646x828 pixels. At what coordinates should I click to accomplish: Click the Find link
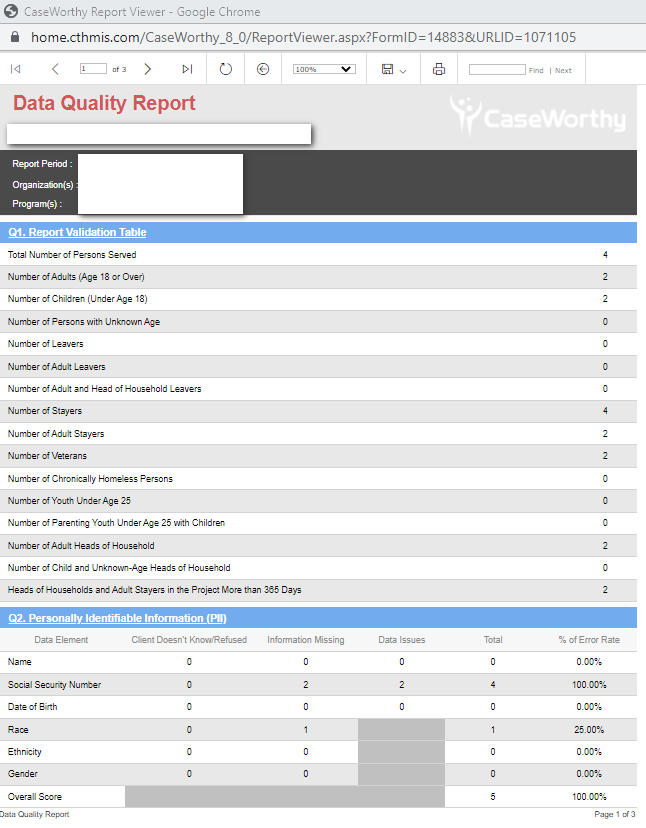[x=536, y=70]
